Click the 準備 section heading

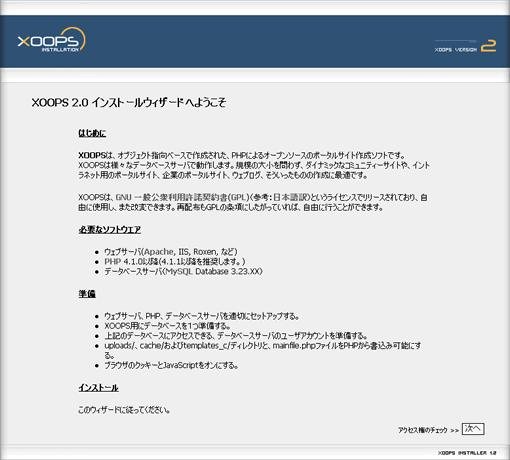tap(87, 294)
